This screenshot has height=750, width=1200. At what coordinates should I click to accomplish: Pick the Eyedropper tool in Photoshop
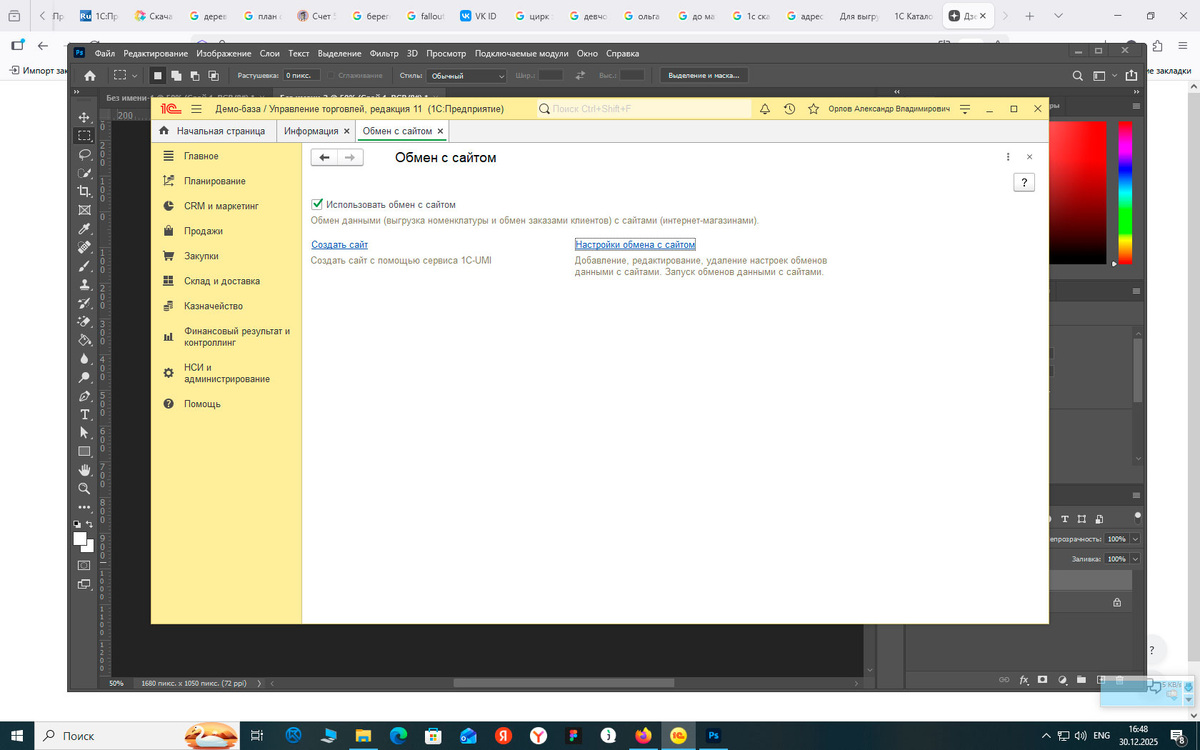(x=84, y=229)
